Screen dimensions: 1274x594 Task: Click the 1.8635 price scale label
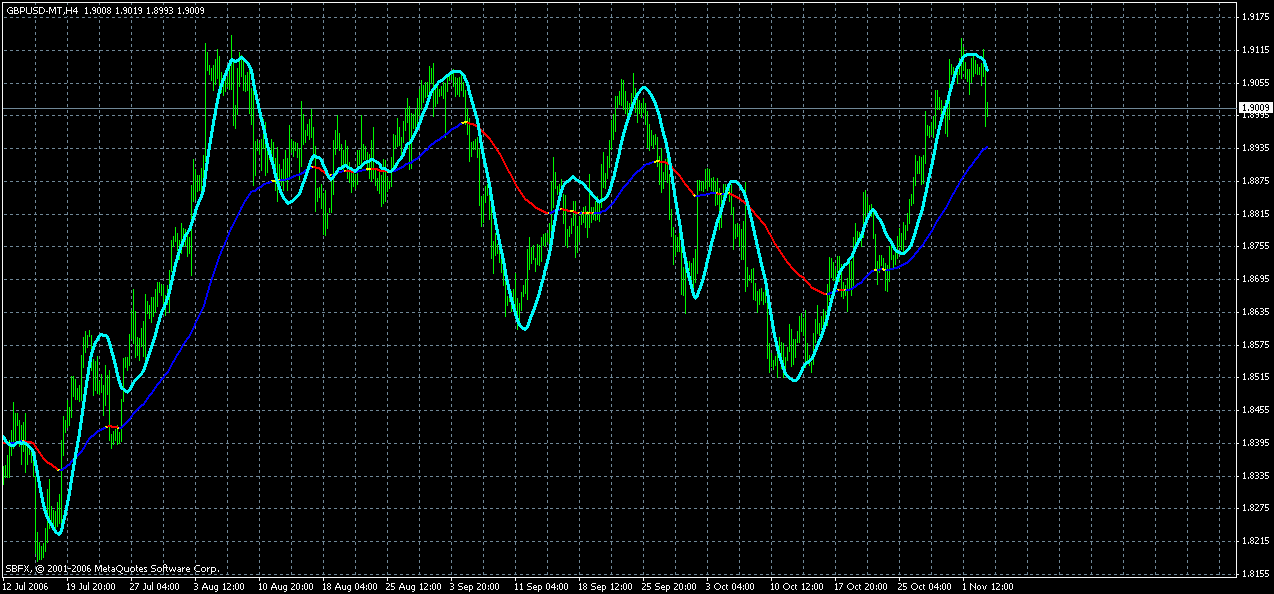pos(1255,312)
